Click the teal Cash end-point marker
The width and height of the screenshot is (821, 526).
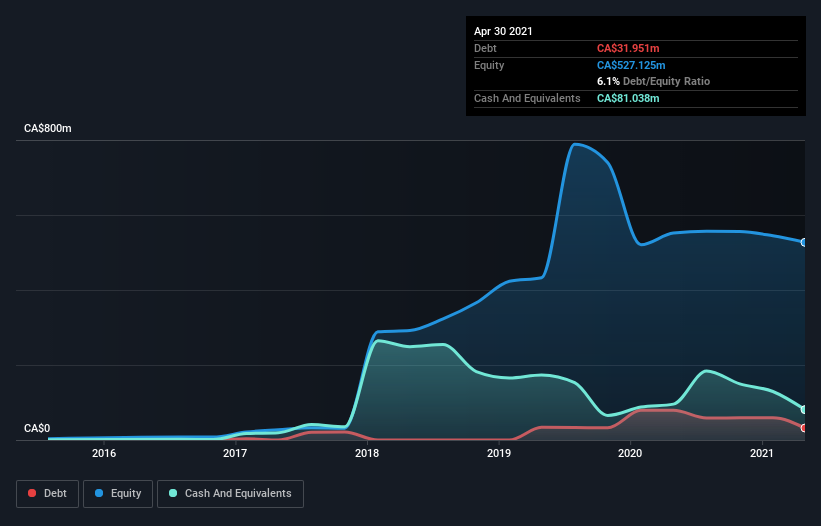click(x=804, y=409)
